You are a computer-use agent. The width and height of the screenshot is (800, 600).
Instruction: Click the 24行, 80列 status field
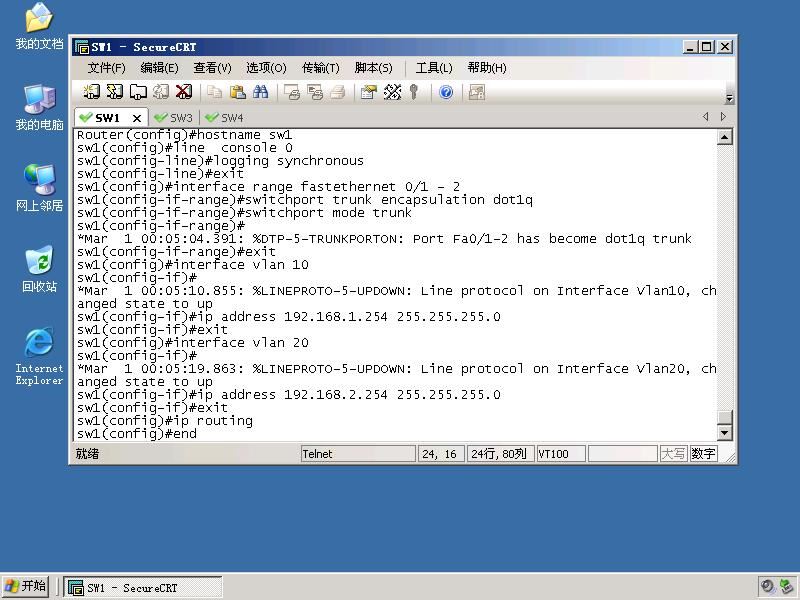[x=500, y=454]
